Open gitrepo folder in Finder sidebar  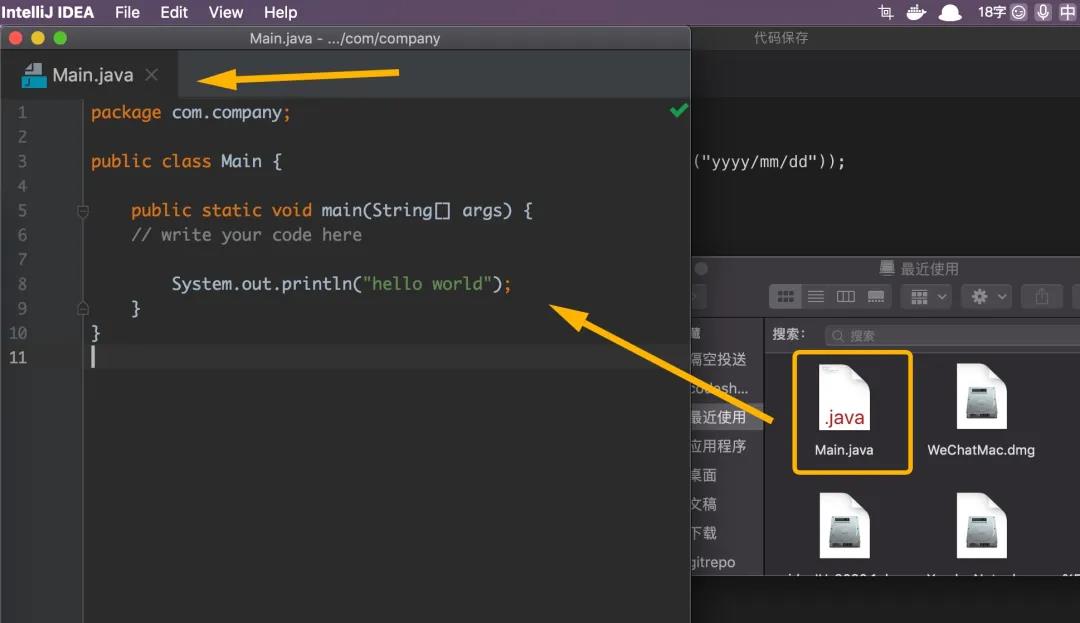click(x=714, y=562)
